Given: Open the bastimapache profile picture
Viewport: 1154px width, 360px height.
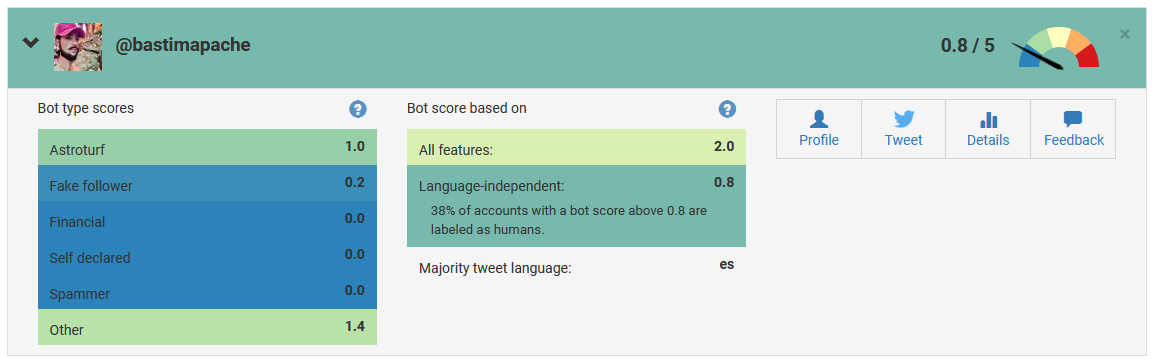Looking at the screenshot, I should pyautogui.click(x=78, y=46).
